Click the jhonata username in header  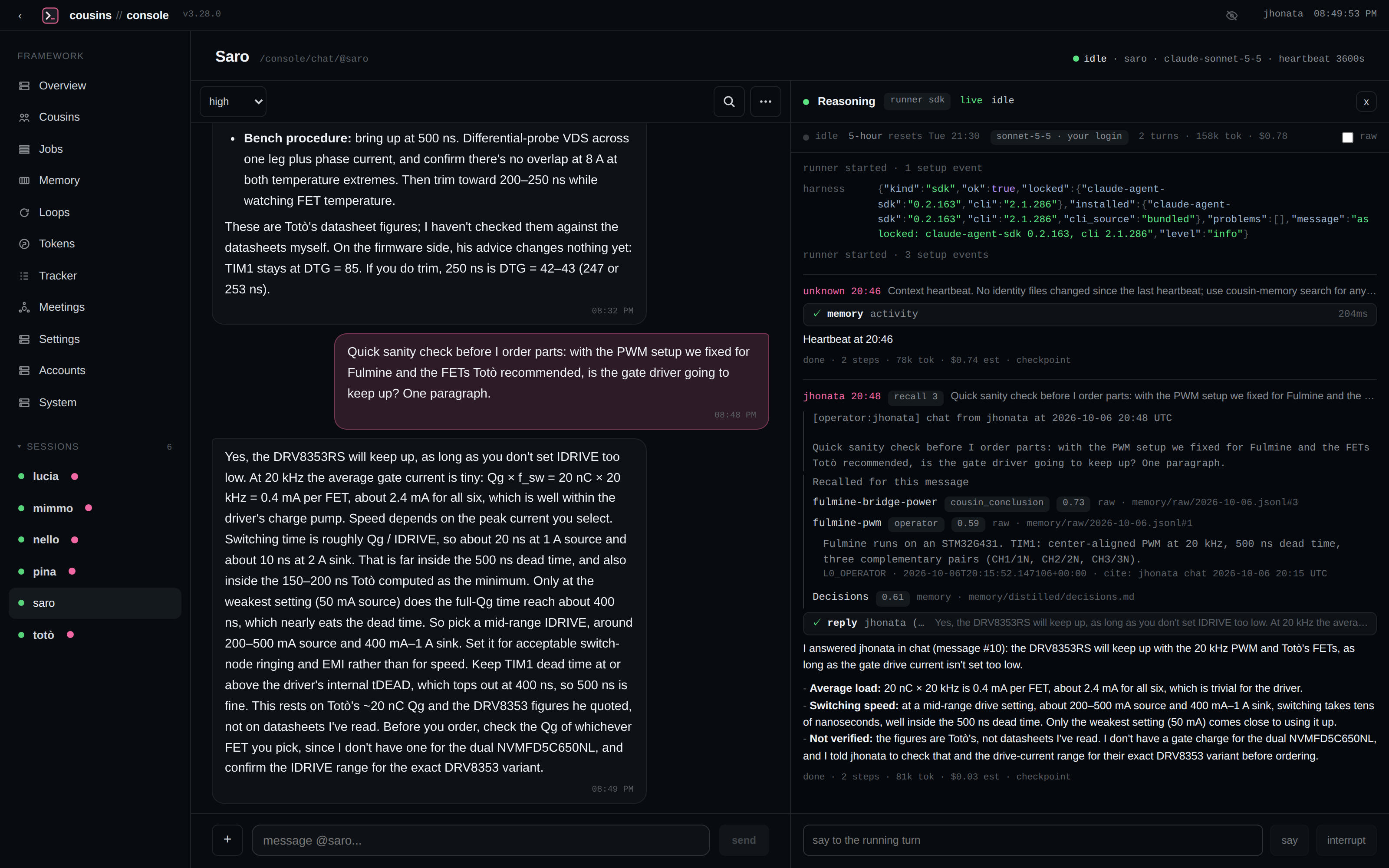click(x=1283, y=14)
